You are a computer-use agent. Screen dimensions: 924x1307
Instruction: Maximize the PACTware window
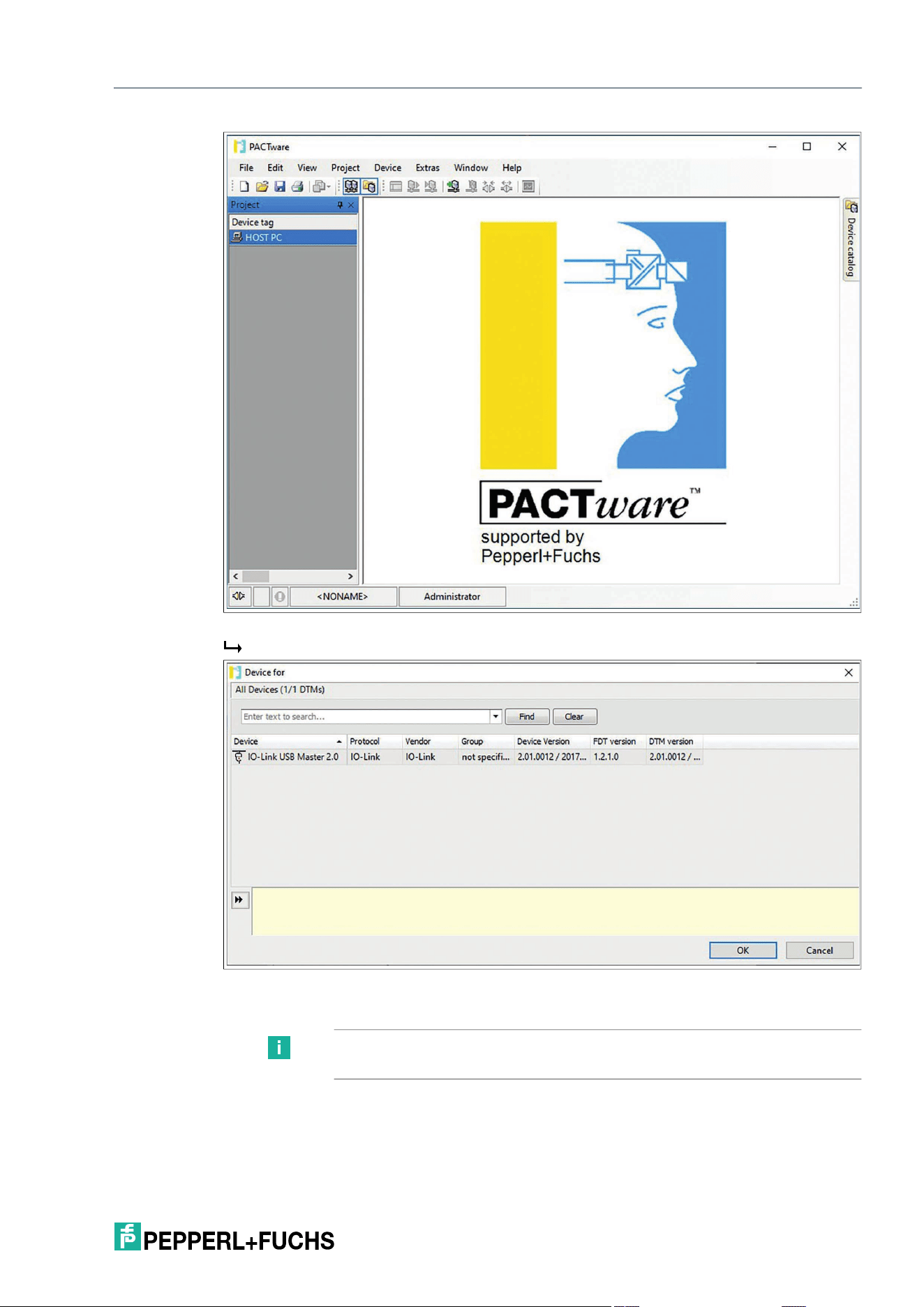tap(807, 147)
